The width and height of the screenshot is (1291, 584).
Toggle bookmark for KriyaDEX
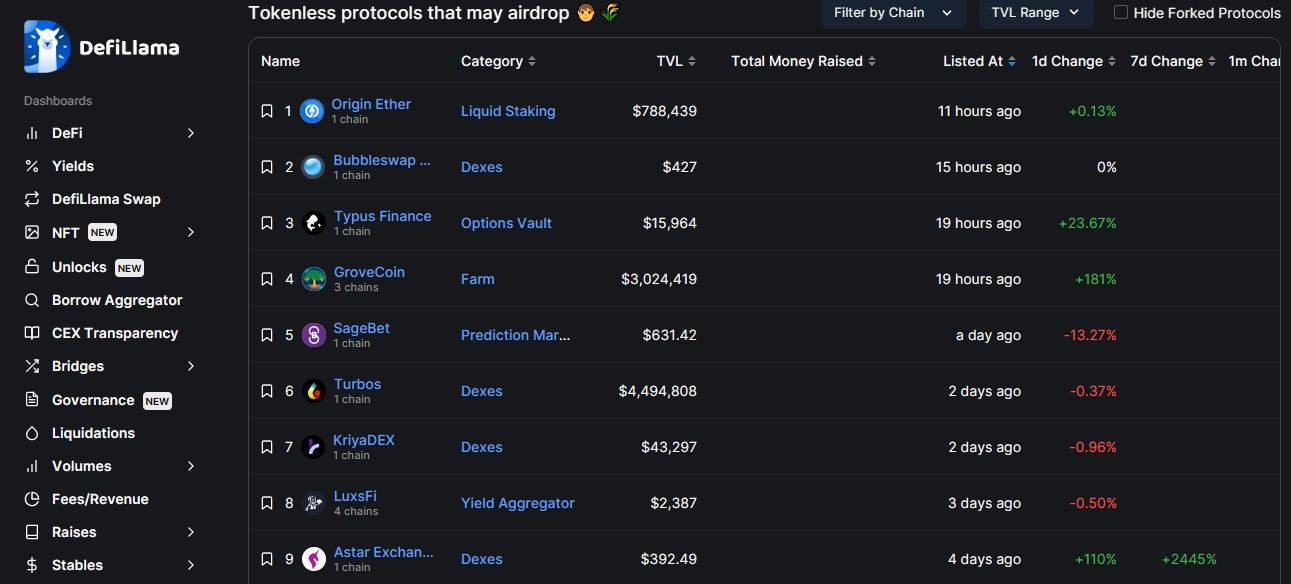(267, 447)
